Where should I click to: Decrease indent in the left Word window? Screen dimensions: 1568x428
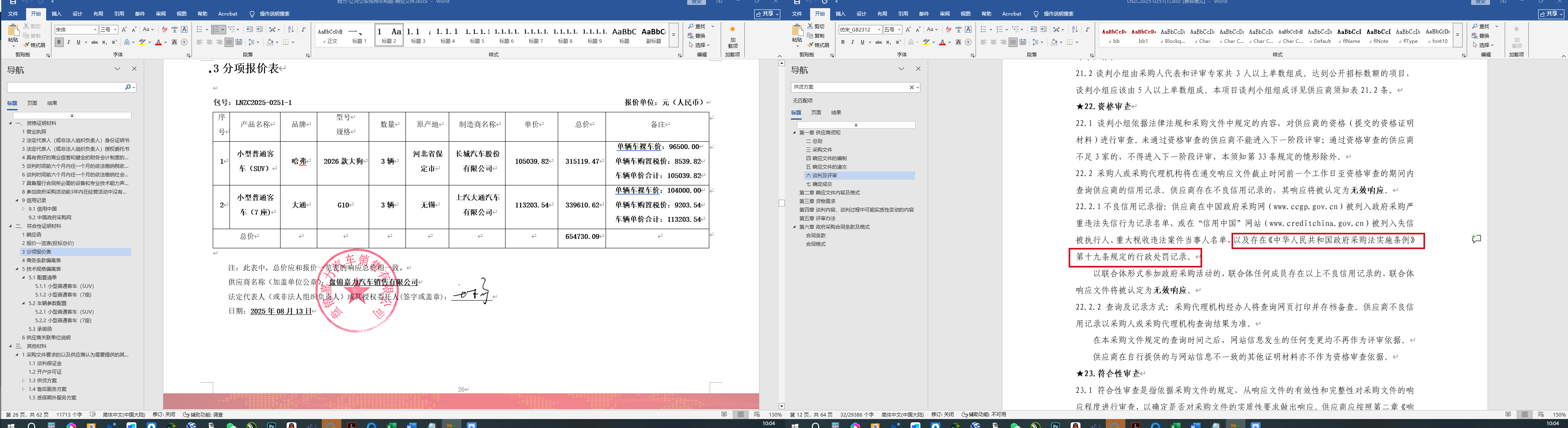pyautogui.click(x=249, y=29)
